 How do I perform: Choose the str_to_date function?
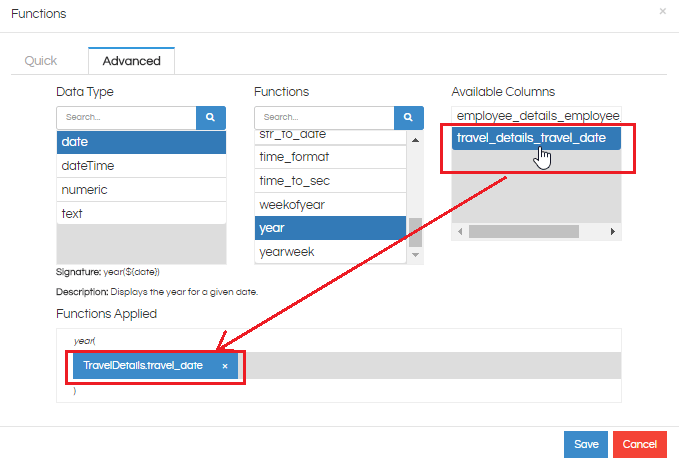point(330,136)
